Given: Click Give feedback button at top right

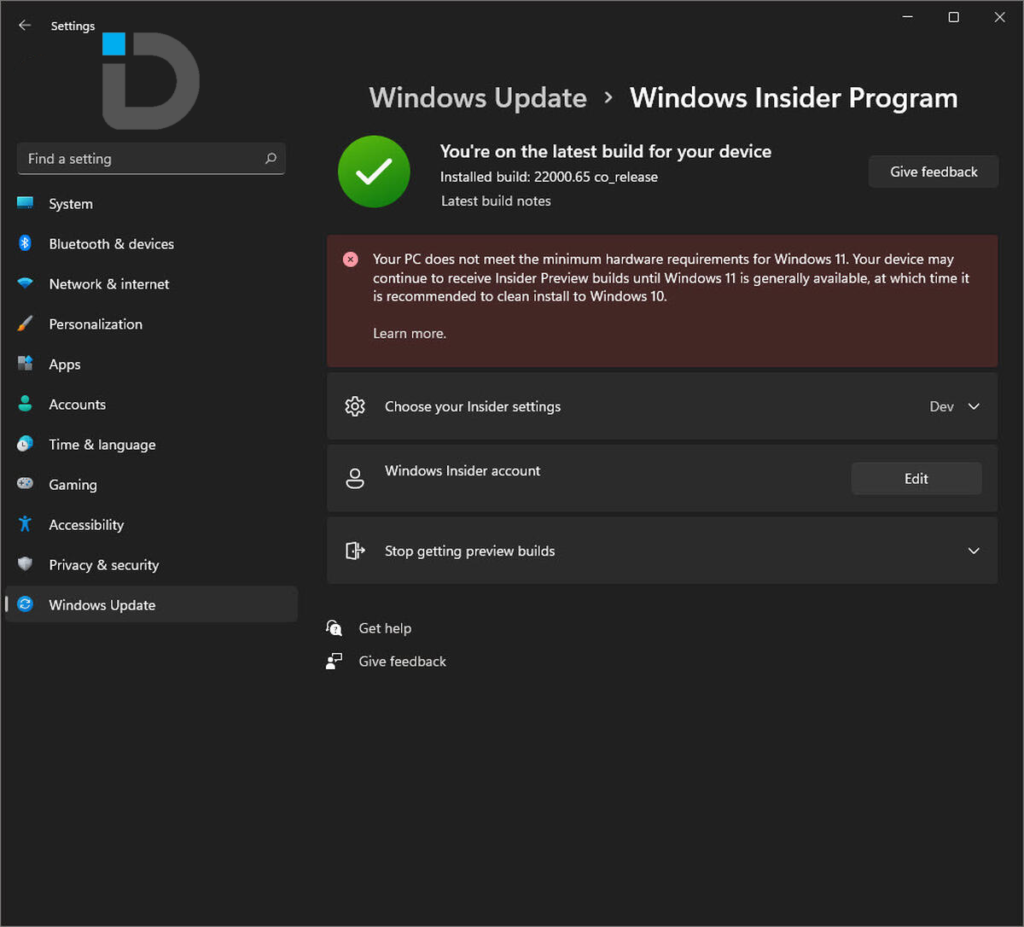Looking at the screenshot, I should (933, 172).
